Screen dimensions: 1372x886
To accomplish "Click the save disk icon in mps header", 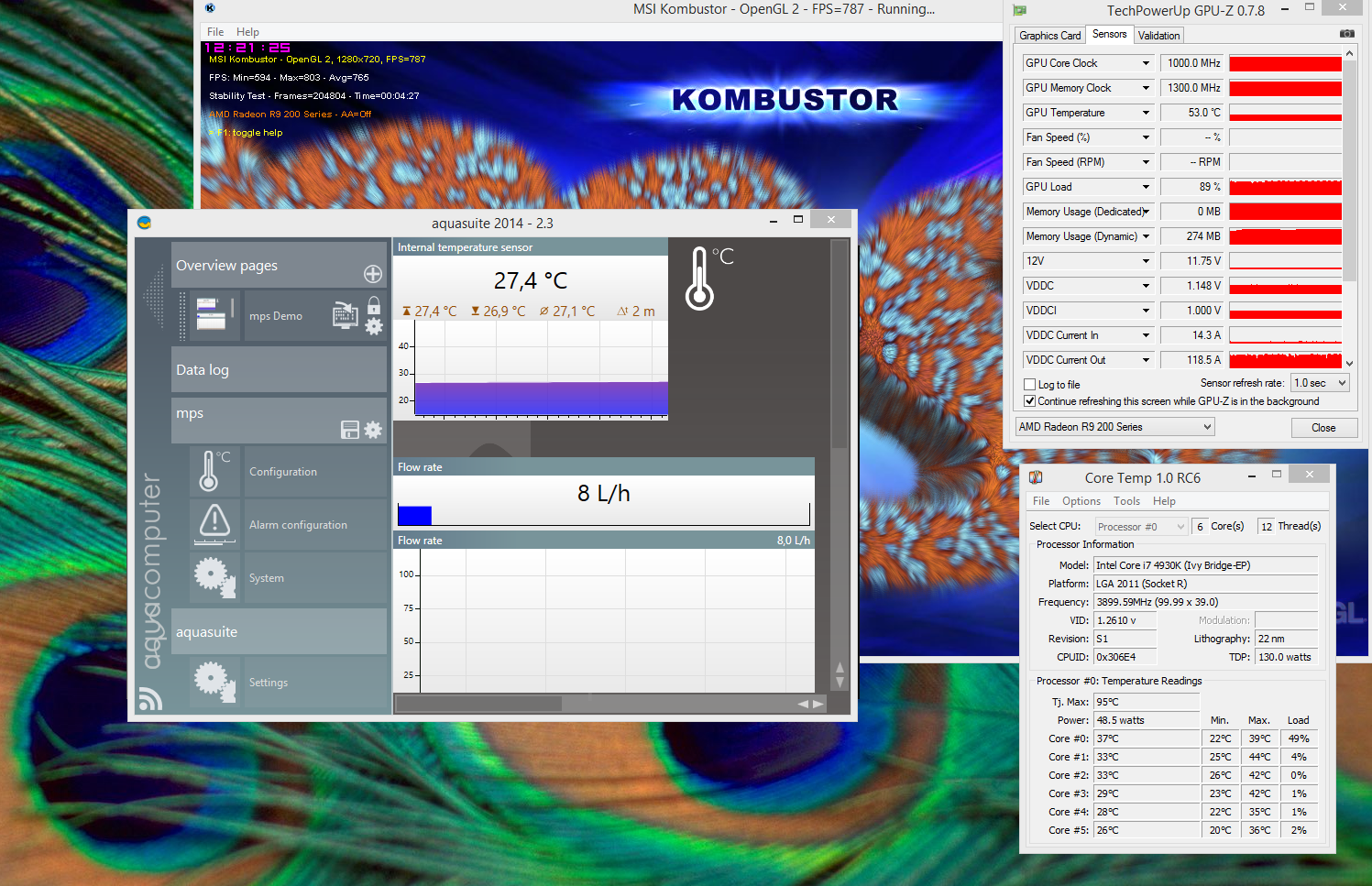I will [x=349, y=430].
